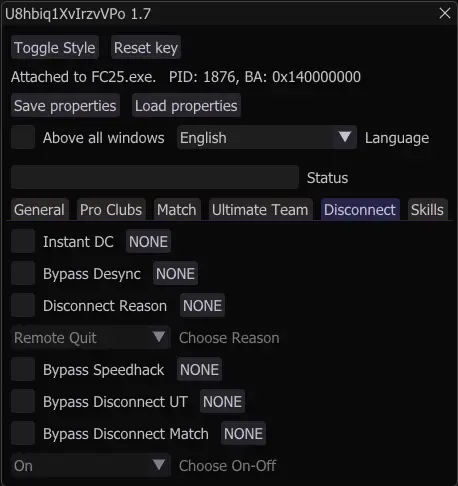Click the Toggle Style button
This screenshot has height=486, width=458.
click(55, 47)
